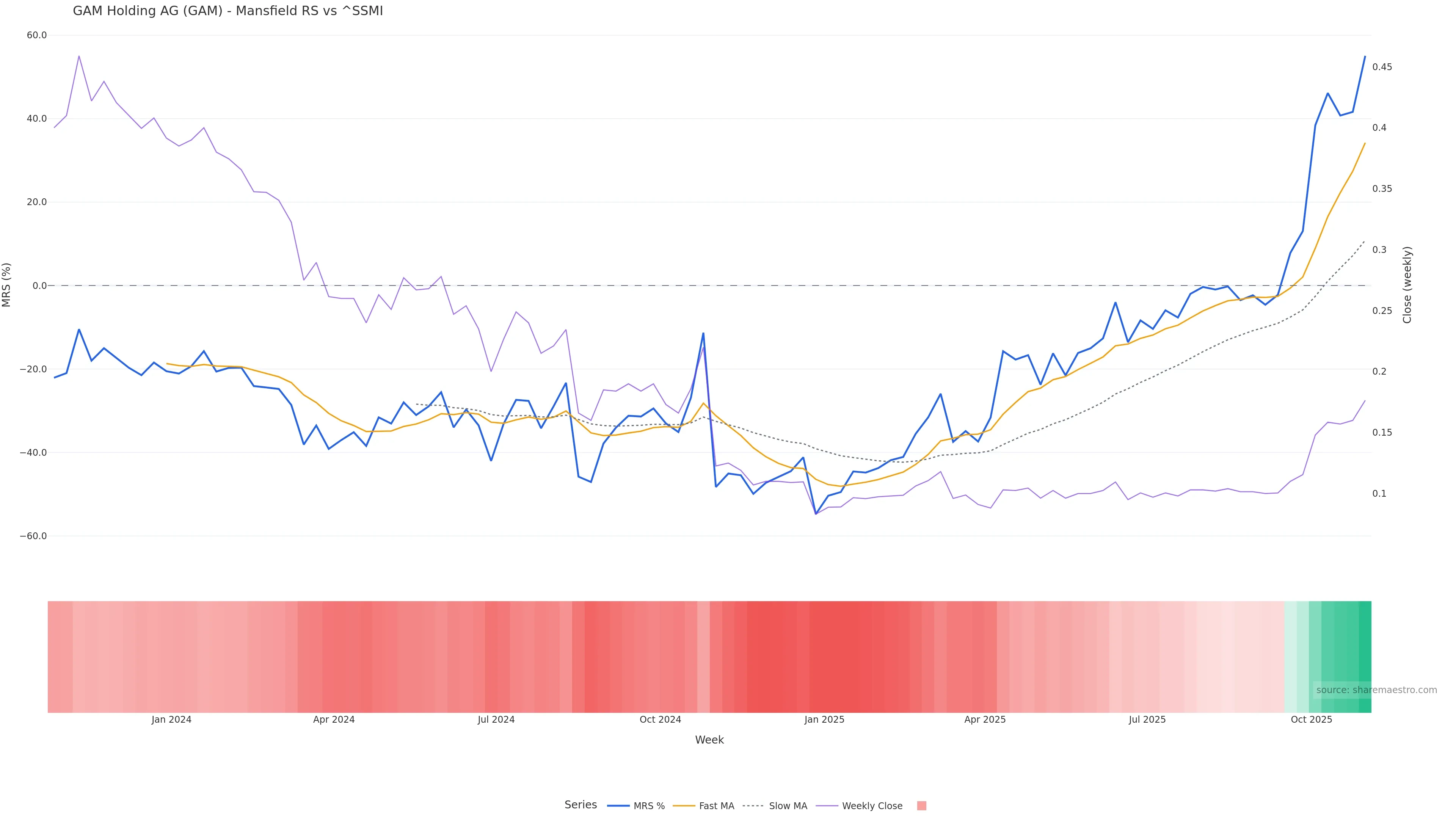The height and width of the screenshot is (819, 1456).
Task: Click the Series legend title
Action: (x=581, y=805)
